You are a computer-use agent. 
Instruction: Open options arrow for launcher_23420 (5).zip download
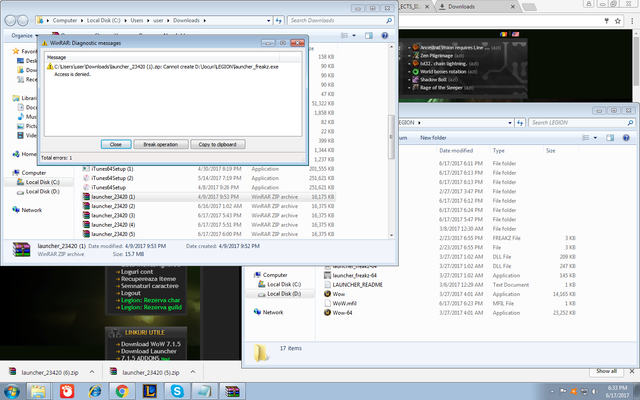tap(193, 372)
